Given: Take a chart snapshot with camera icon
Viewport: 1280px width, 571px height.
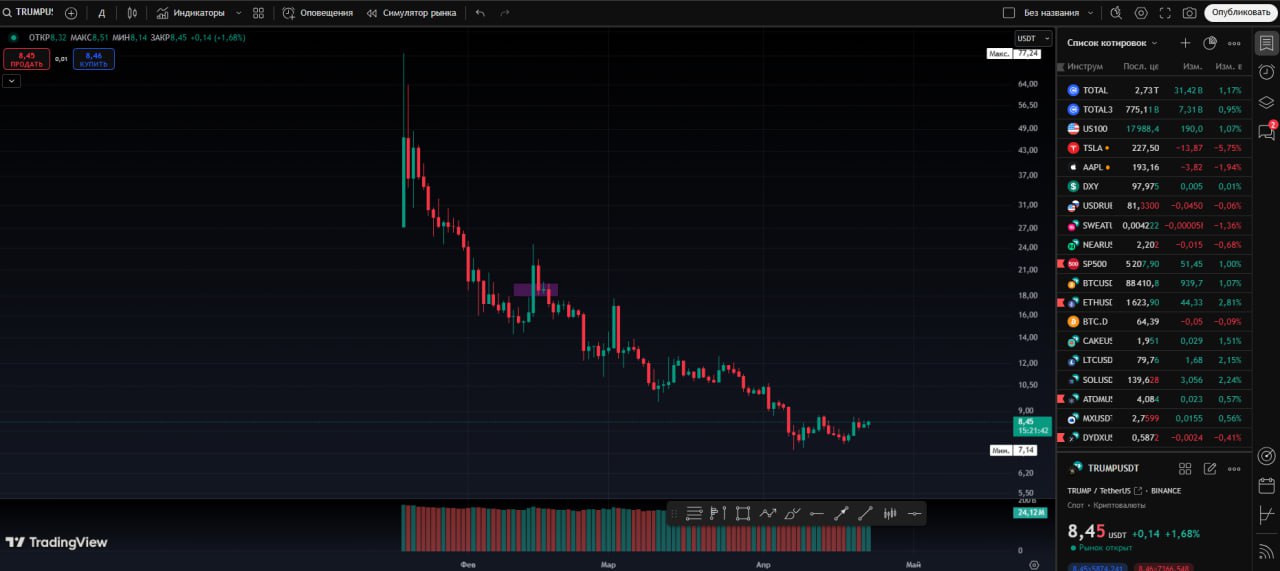Looking at the screenshot, I should point(1189,13).
